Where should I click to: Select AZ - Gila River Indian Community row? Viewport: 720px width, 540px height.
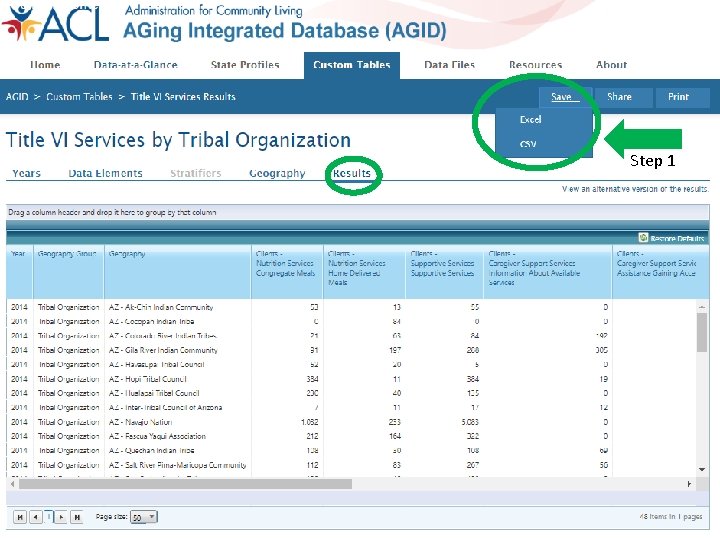click(351, 350)
